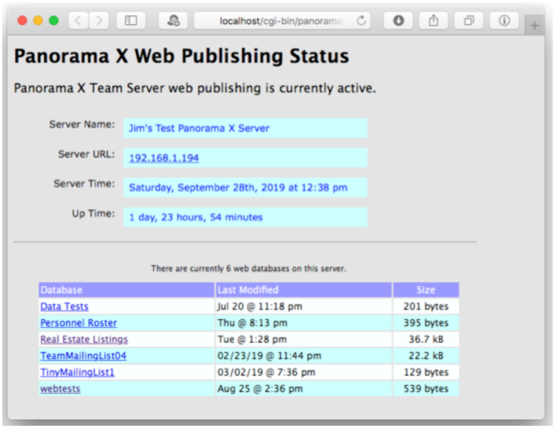Click the '539 bytes' size cell
This screenshot has width=555, height=428.
[426, 389]
